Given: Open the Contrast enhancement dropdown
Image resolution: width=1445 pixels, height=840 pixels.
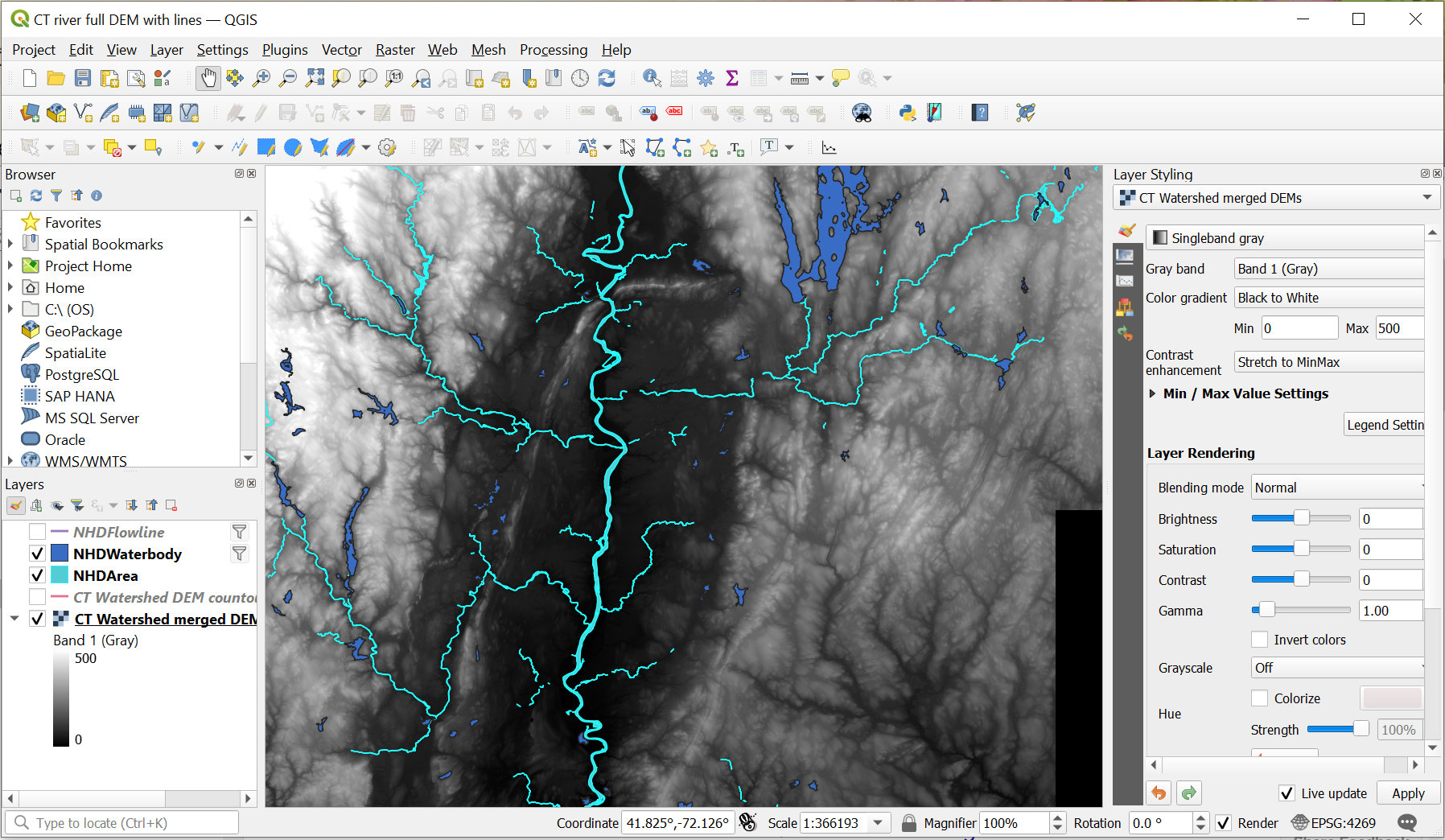Looking at the screenshot, I should (1328, 362).
